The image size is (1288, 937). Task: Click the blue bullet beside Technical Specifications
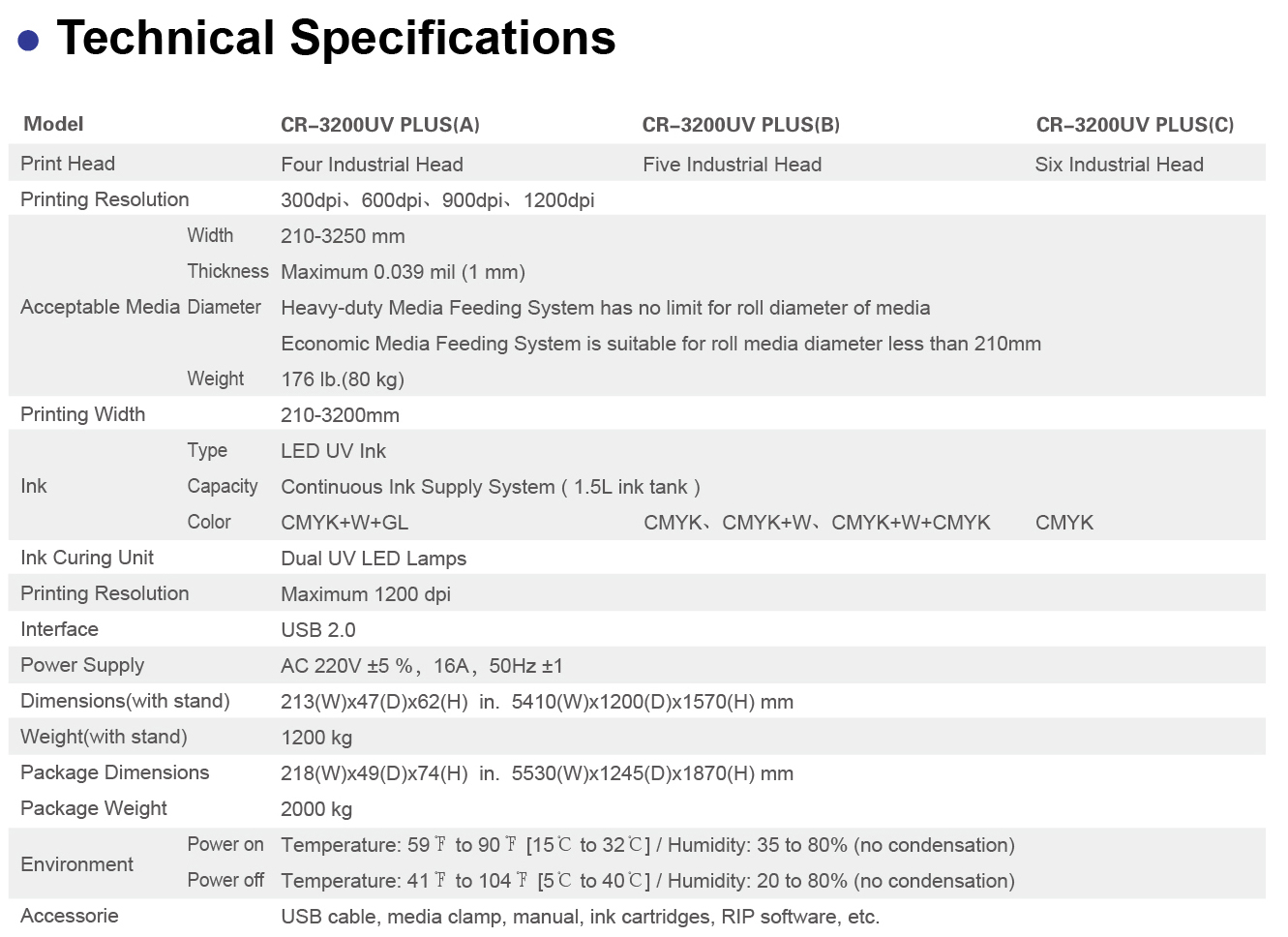pyautogui.click(x=29, y=40)
